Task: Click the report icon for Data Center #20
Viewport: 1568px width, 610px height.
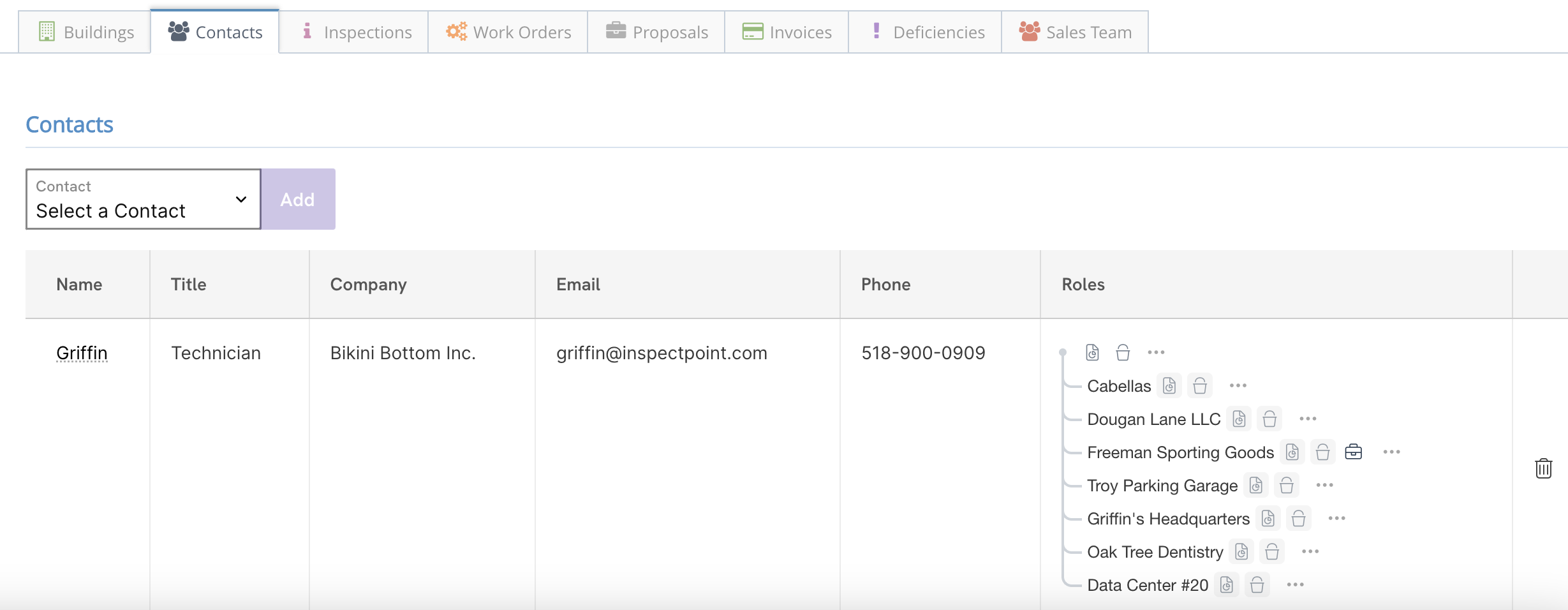Action: point(1227,584)
